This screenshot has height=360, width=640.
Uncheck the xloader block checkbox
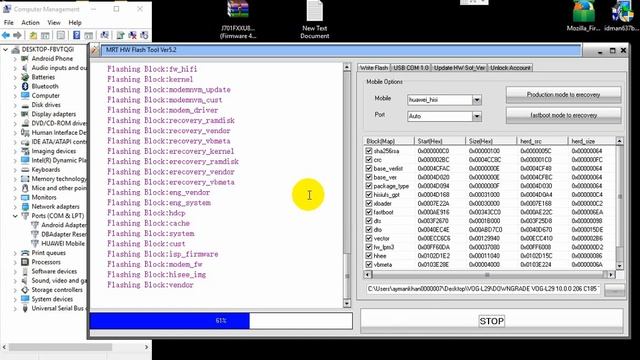coord(369,203)
